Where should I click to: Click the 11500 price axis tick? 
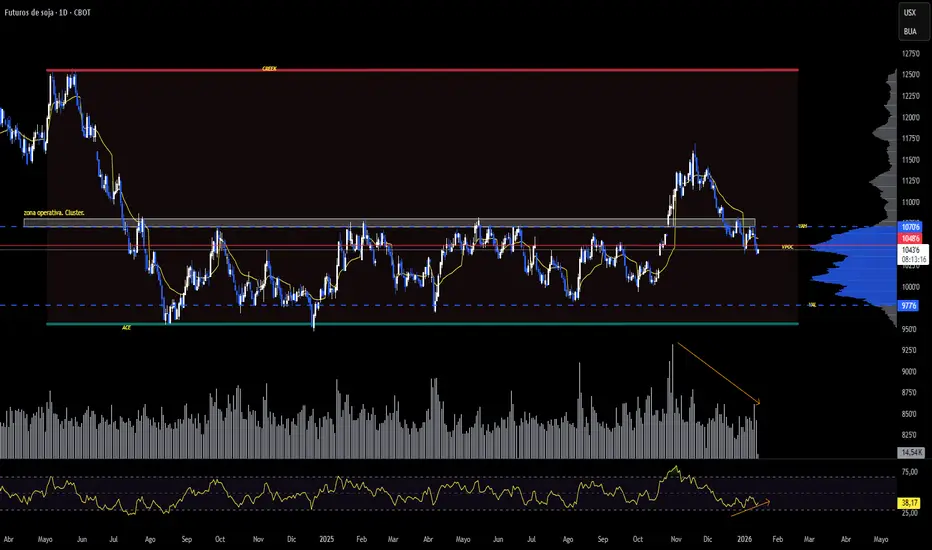910,160
